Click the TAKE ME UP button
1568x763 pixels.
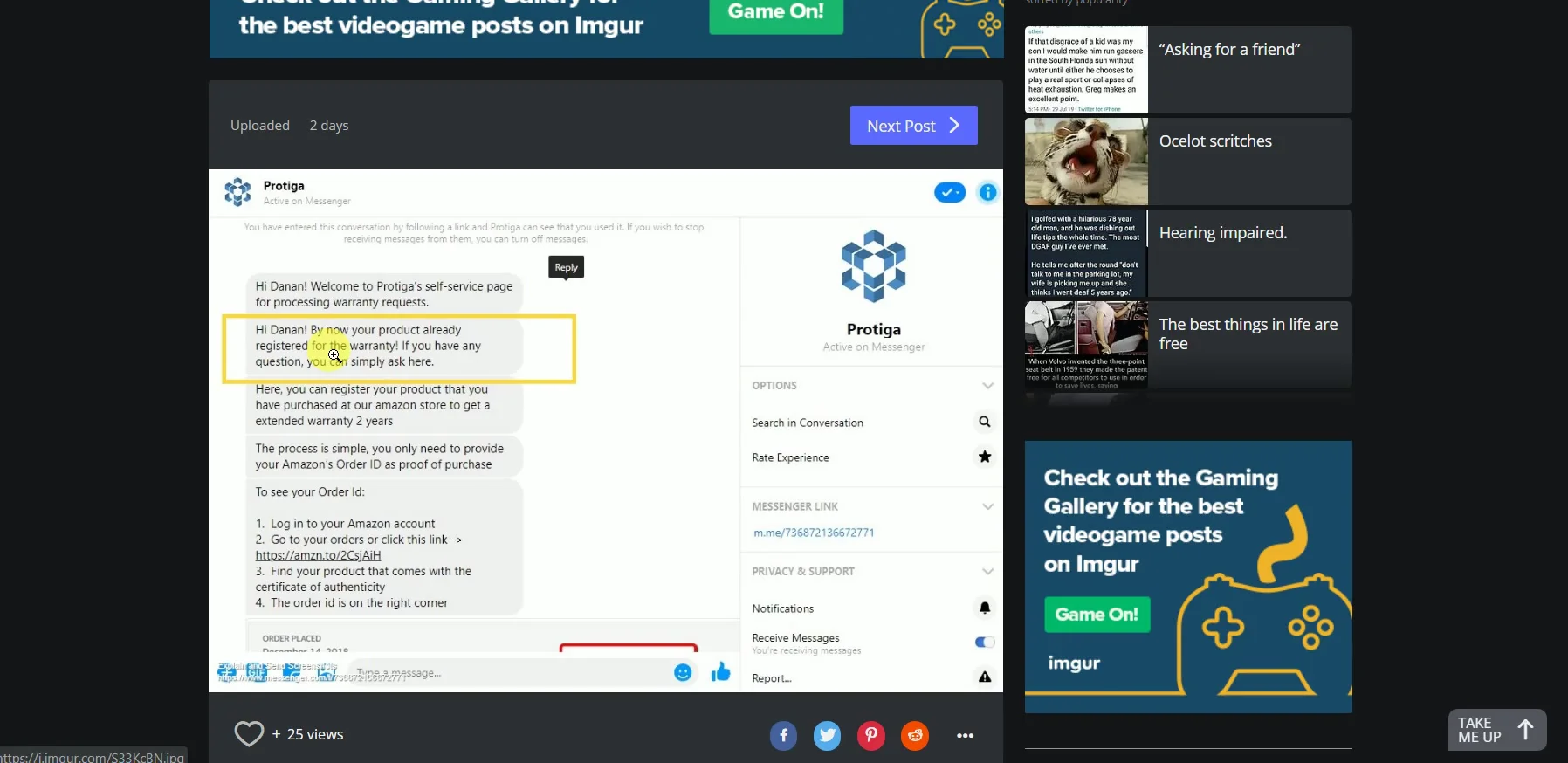(x=1497, y=730)
